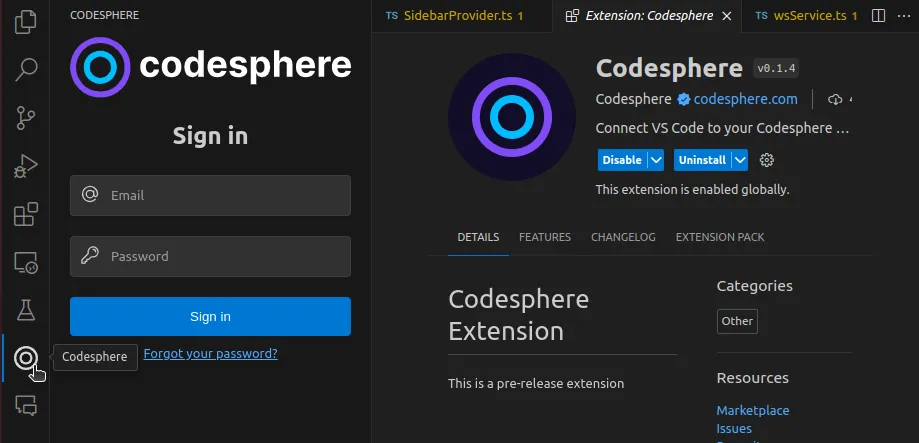Open the Extensions view icon
The height and width of the screenshot is (443, 919).
[26, 214]
